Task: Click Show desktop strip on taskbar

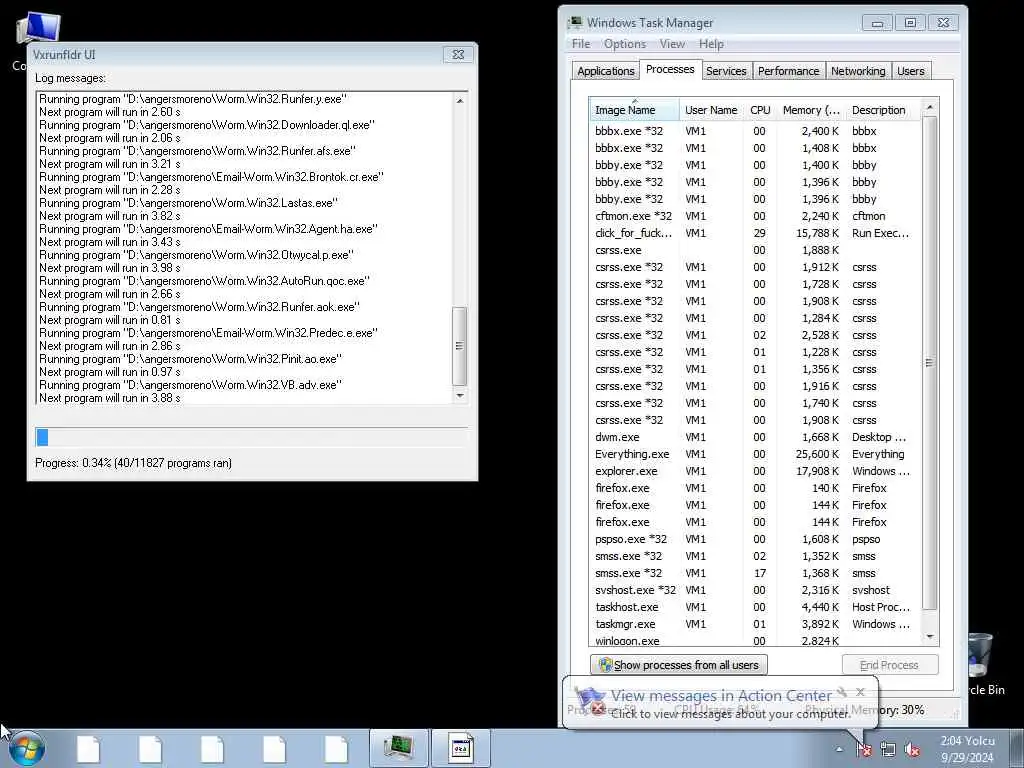Action: click(x=1017, y=748)
